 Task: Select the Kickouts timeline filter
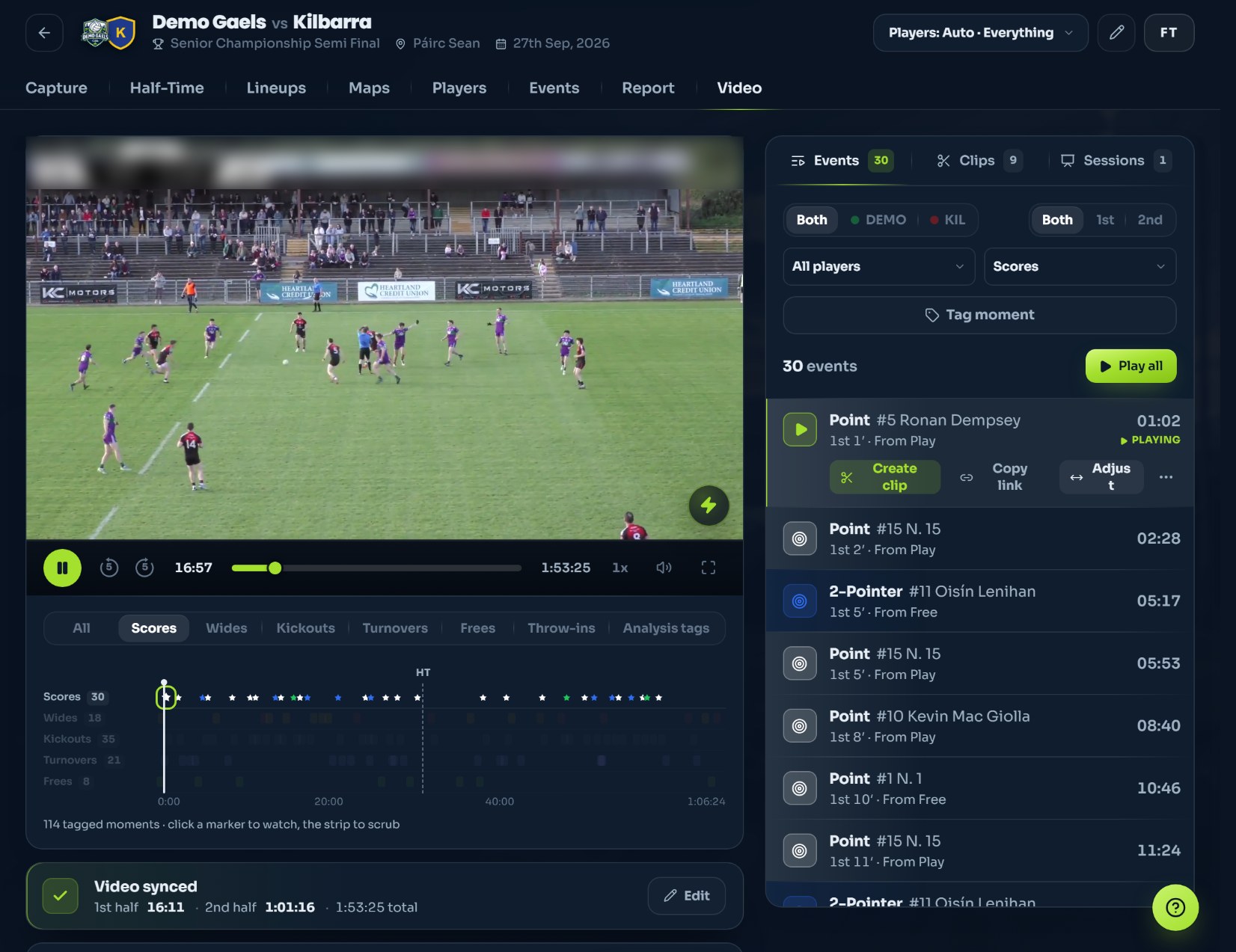pos(305,628)
